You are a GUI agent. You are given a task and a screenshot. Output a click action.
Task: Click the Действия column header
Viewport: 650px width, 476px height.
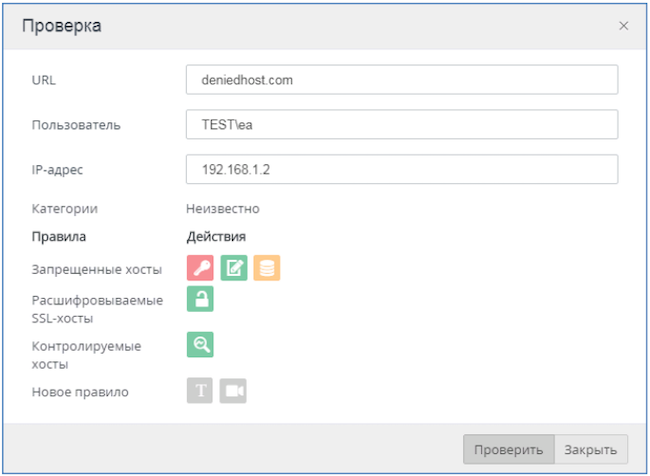click(x=216, y=237)
